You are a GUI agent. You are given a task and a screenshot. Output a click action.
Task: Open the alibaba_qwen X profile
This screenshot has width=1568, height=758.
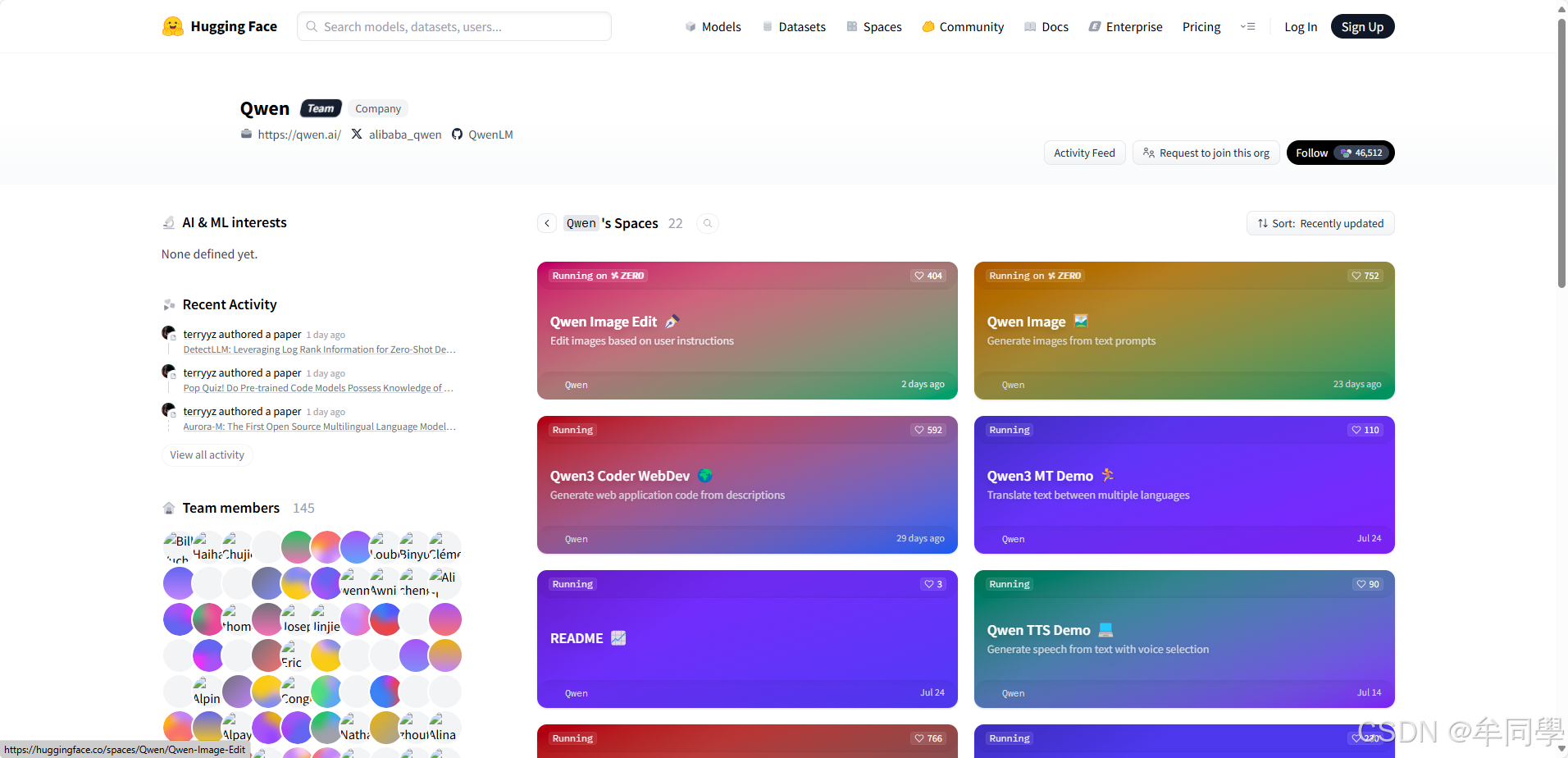[x=405, y=135]
